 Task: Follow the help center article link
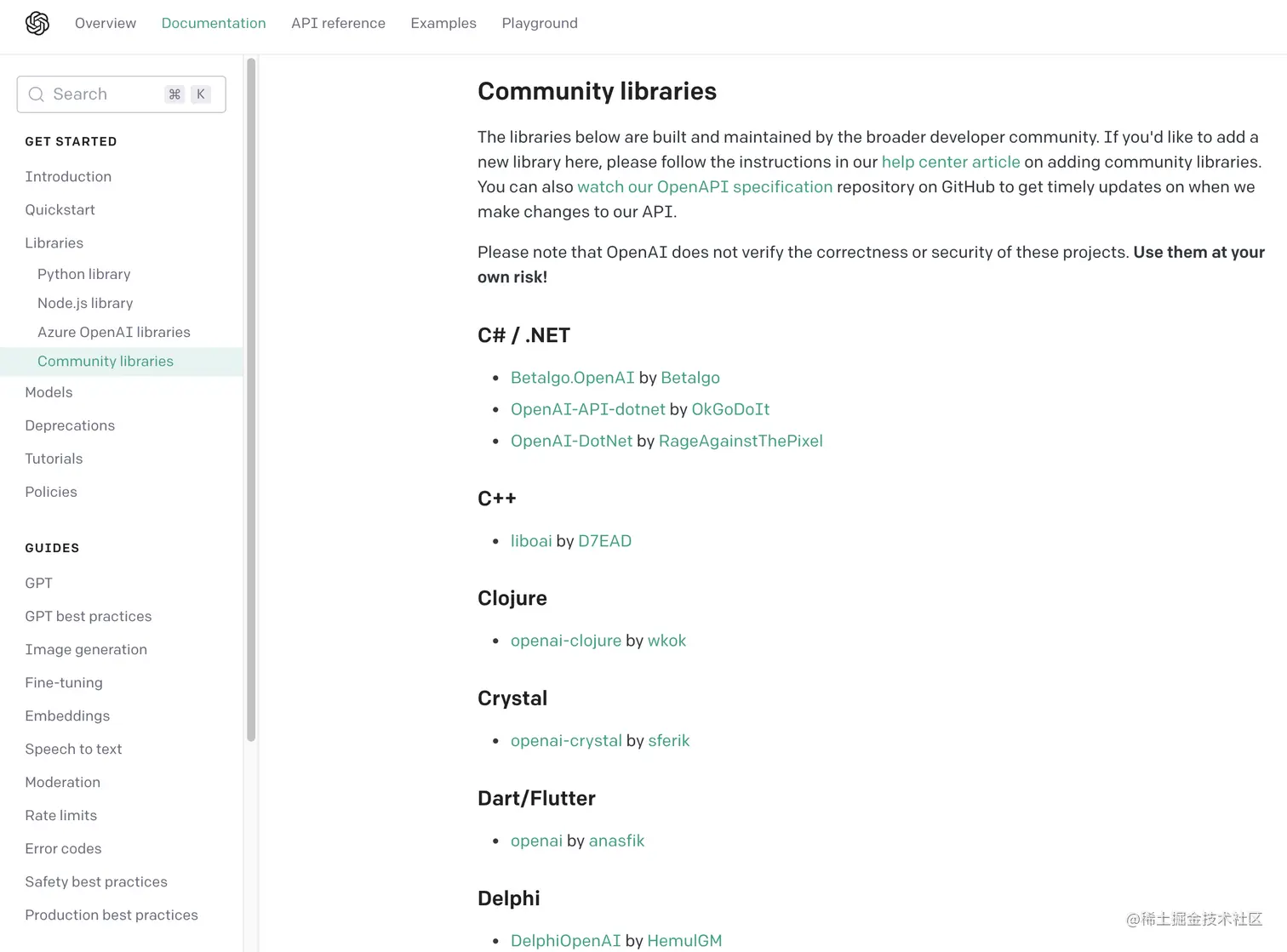pos(951,162)
